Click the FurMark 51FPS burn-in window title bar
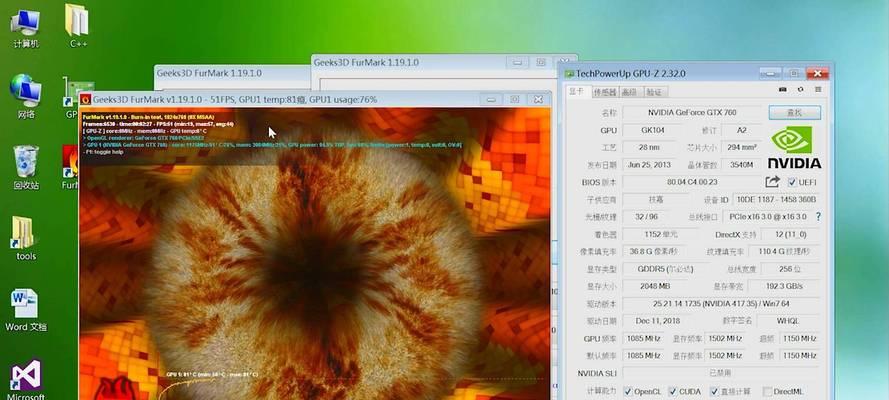 pos(315,99)
